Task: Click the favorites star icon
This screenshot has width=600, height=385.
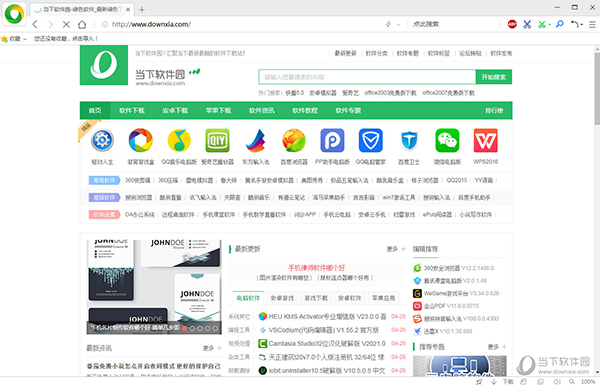Action: [x=5, y=39]
